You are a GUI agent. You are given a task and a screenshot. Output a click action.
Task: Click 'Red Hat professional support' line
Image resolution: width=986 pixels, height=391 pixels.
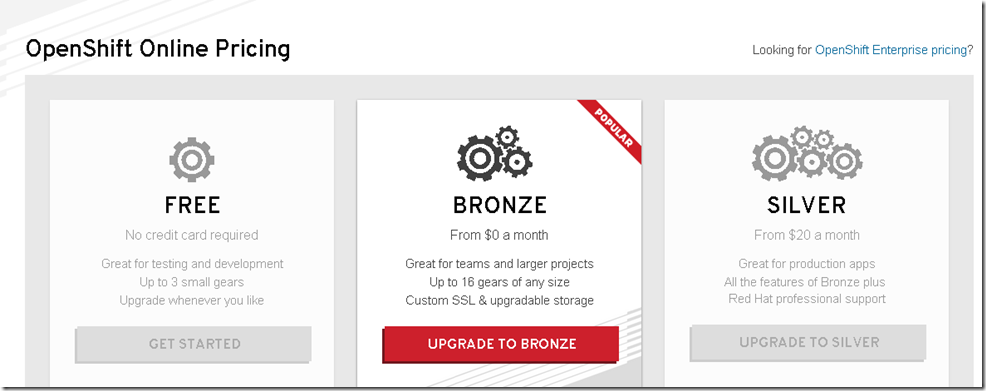pyautogui.click(x=807, y=299)
